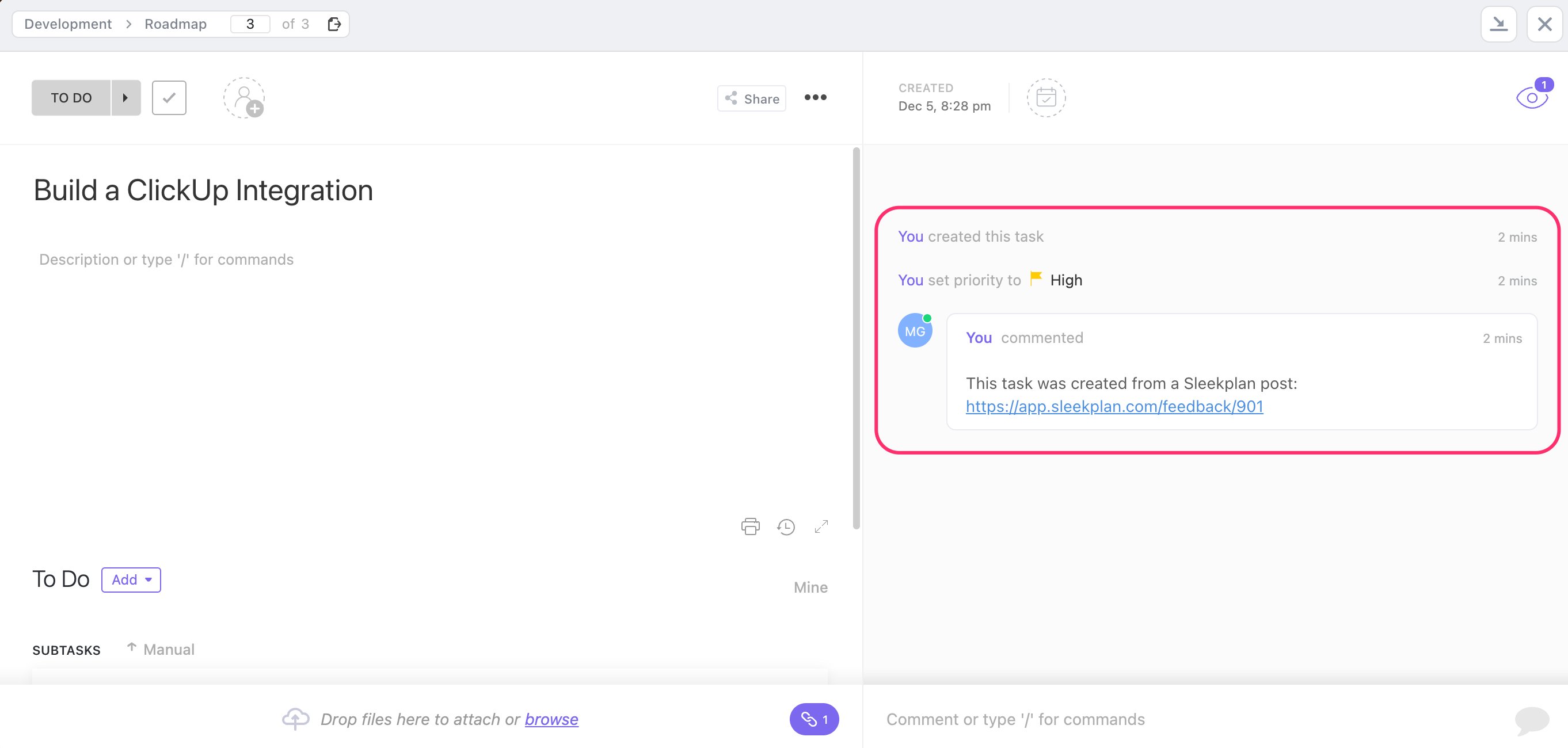Click the speech bubble send comment icon
Viewport: 1568px width, 748px height.
(1532, 720)
